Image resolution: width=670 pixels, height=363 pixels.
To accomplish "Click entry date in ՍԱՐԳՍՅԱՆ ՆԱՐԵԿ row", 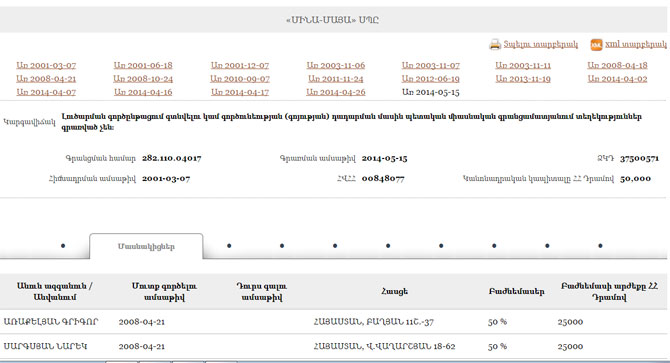I will (x=142, y=346).
